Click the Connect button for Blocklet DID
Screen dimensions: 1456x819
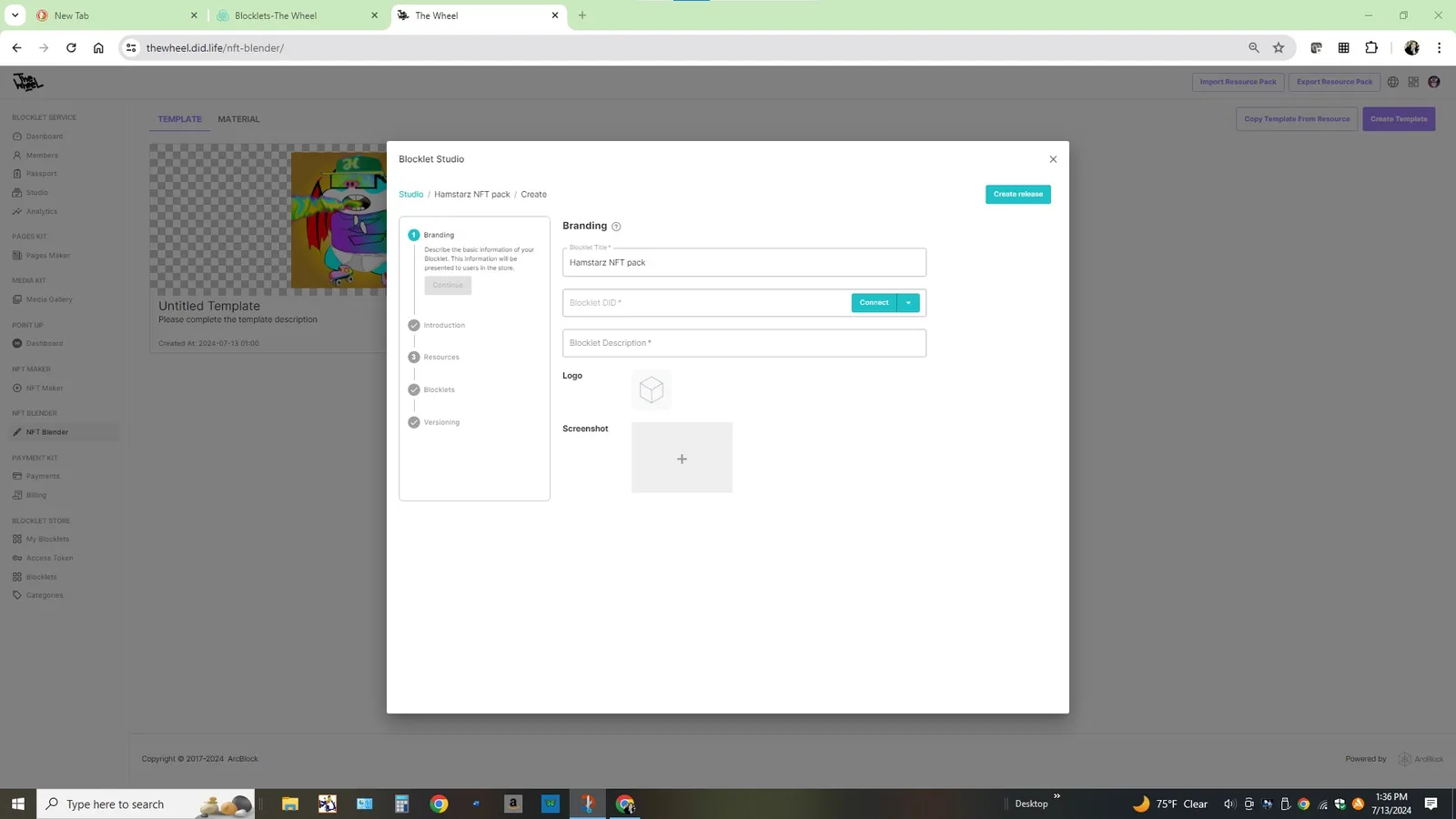(874, 303)
